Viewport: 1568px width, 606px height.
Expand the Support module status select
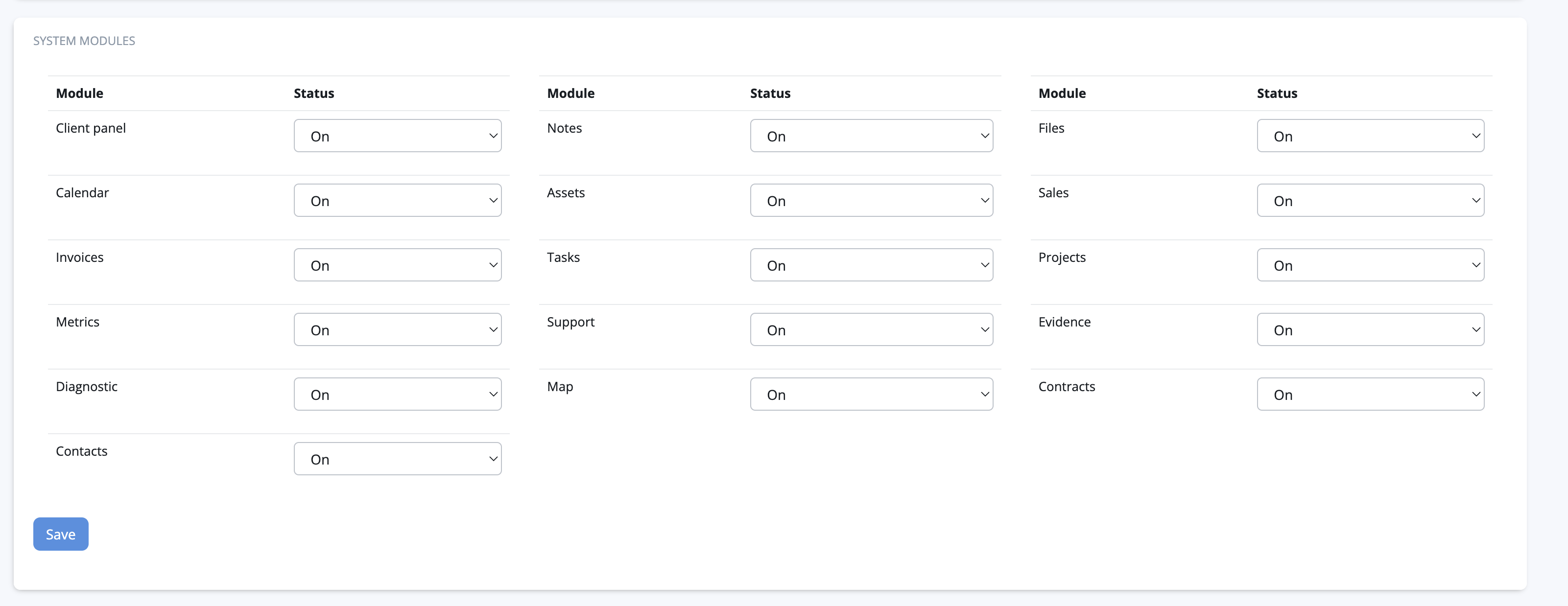coord(871,329)
